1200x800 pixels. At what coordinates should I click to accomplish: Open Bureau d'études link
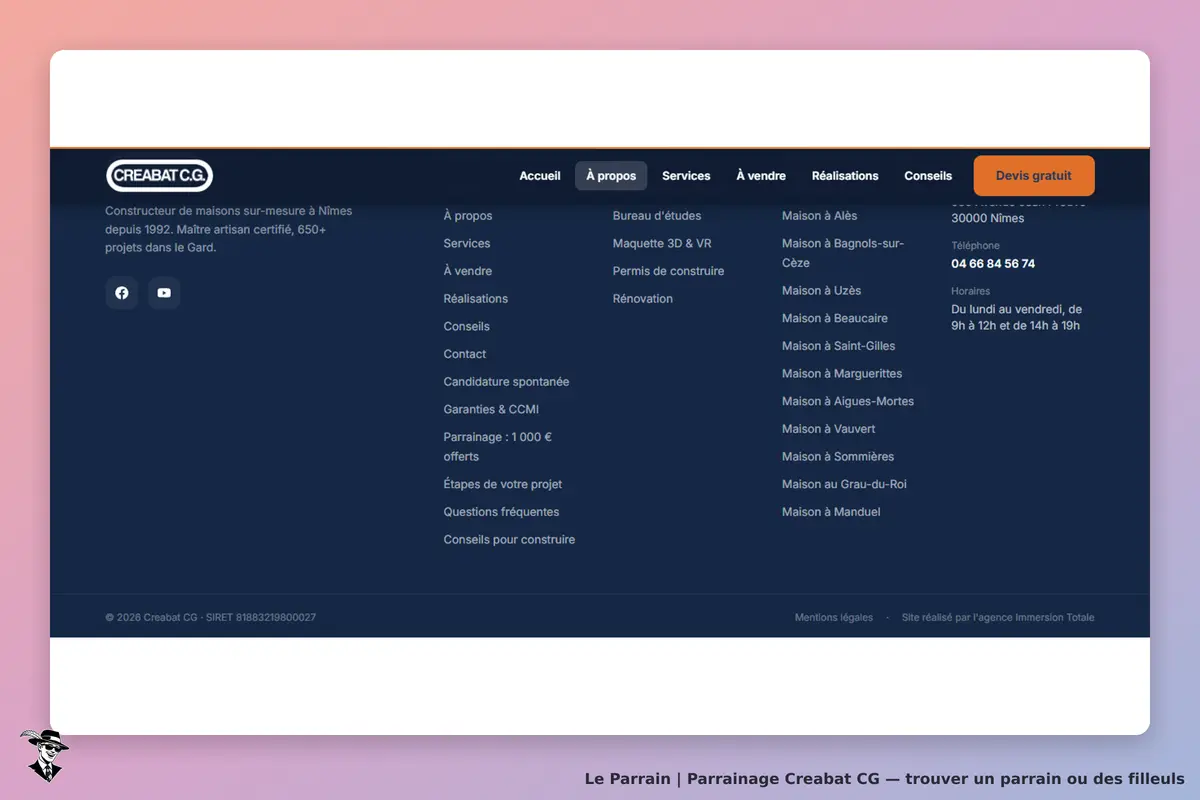point(657,216)
